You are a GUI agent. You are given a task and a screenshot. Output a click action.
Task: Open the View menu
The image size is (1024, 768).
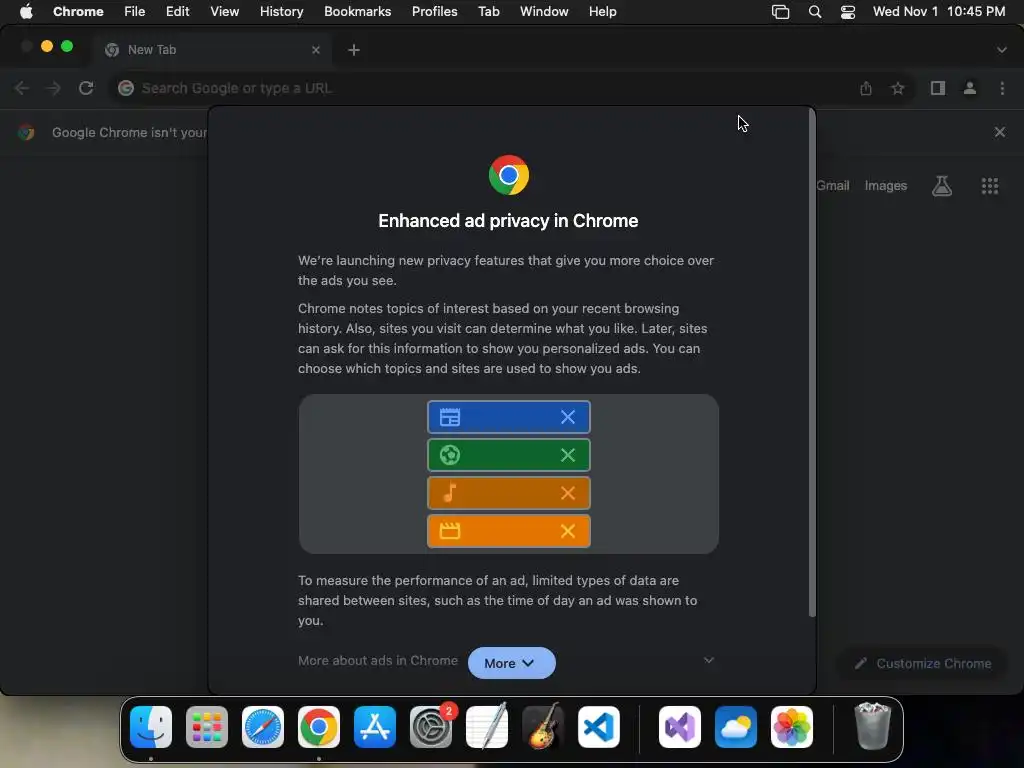coord(225,12)
